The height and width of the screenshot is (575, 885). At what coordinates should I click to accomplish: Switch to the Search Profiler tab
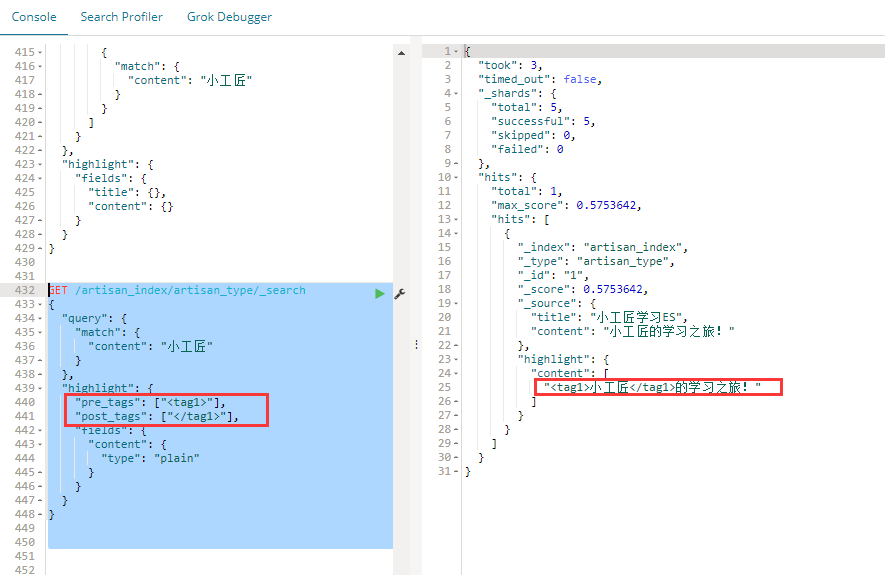tap(121, 17)
